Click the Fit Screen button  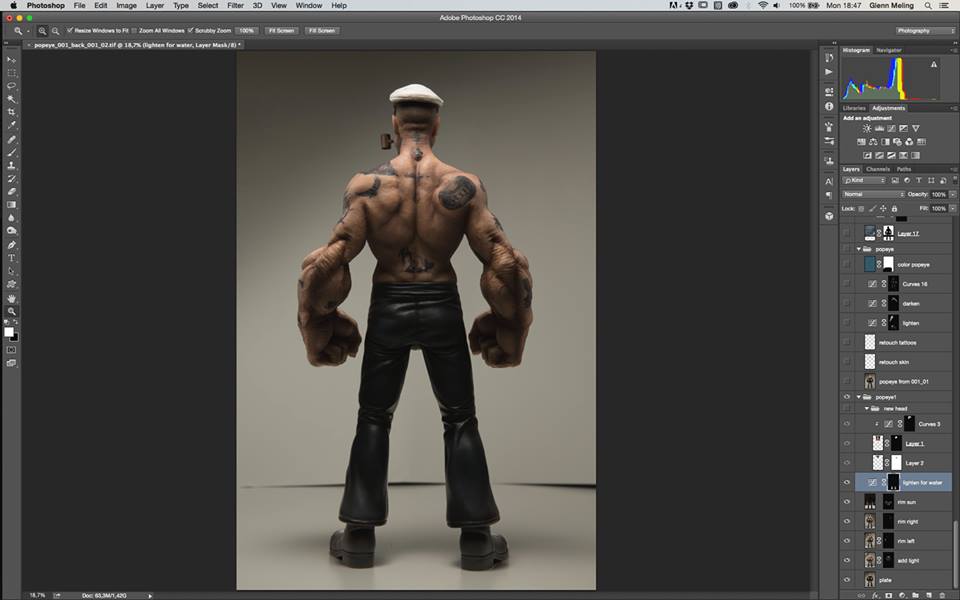coord(280,31)
